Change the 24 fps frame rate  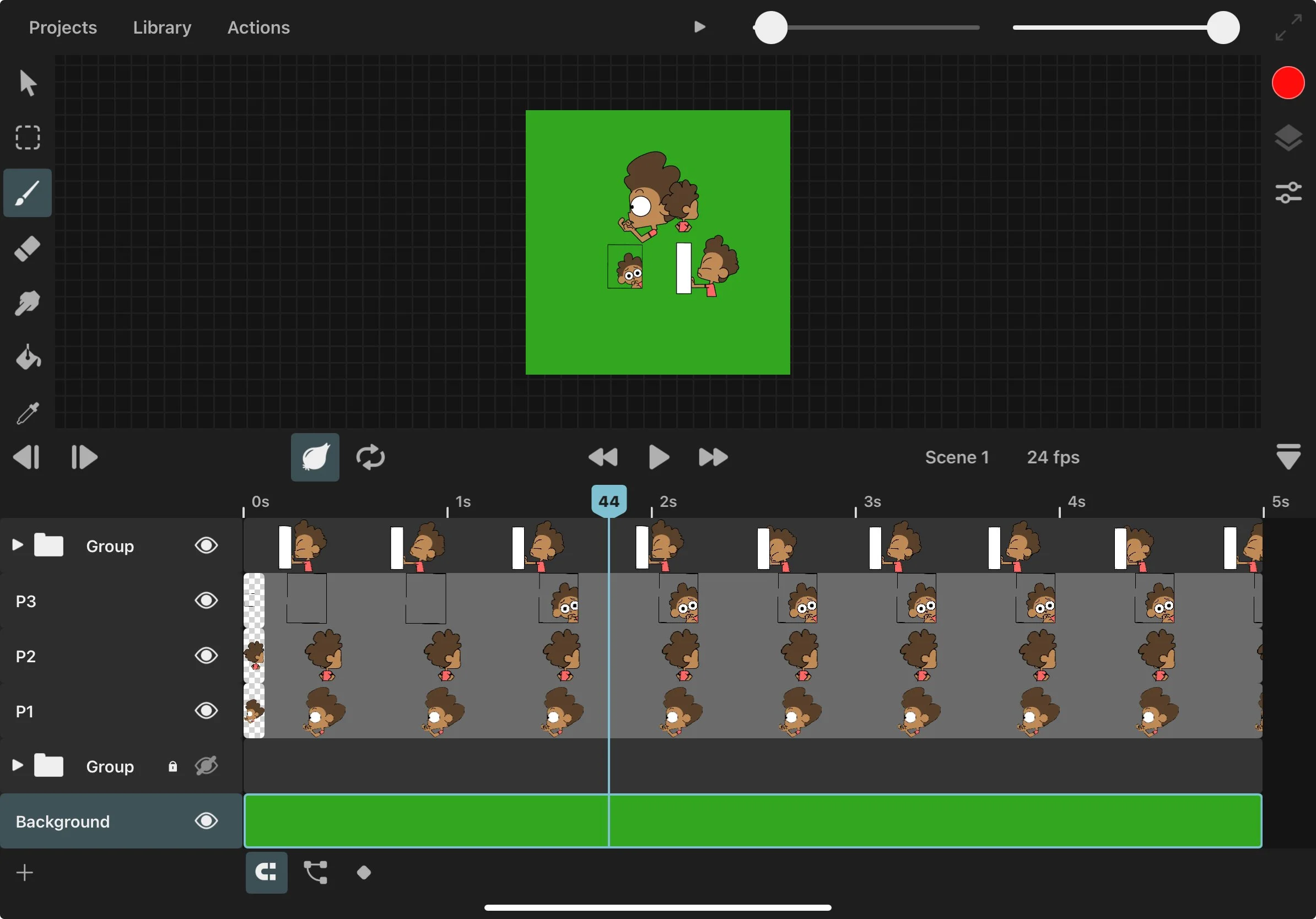tap(1053, 457)
